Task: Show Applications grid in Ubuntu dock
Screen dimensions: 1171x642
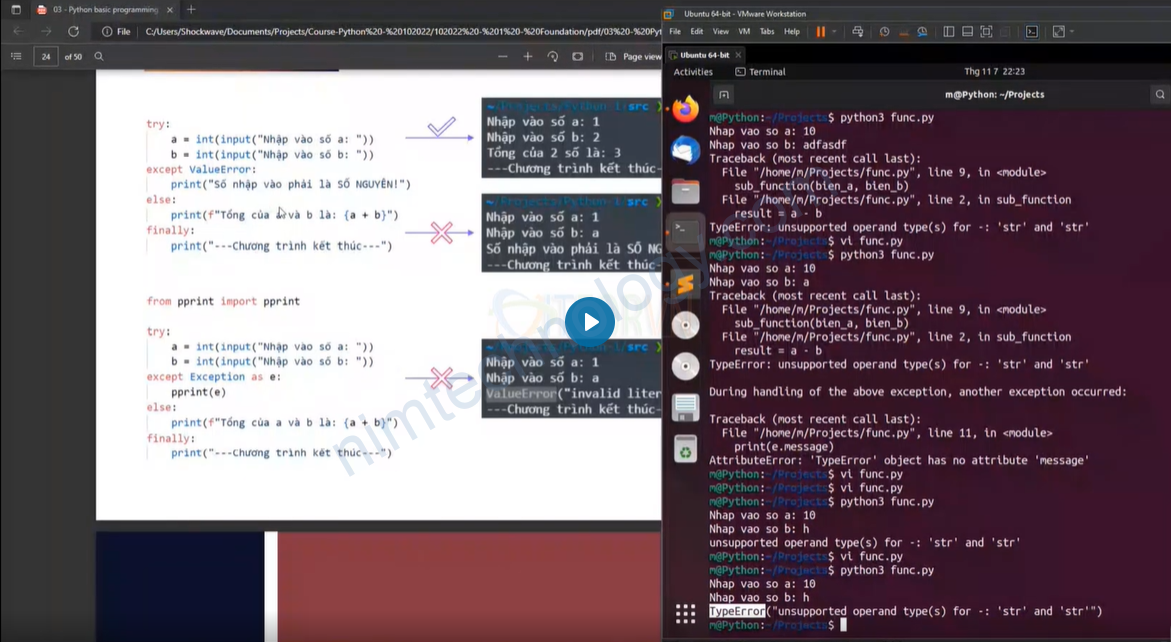Action: pos(685,613)
